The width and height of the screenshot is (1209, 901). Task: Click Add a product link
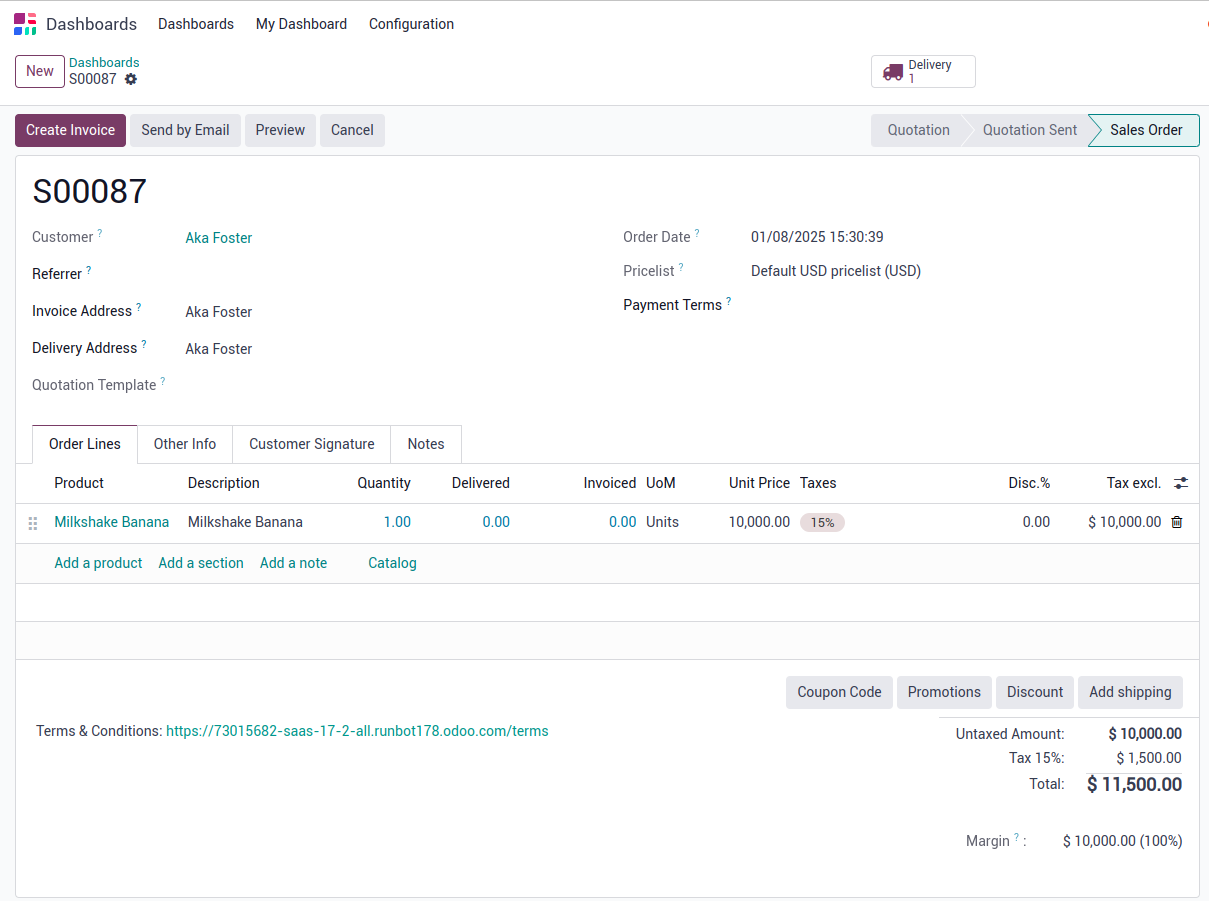pyautogui.click(x=98, y=563)
